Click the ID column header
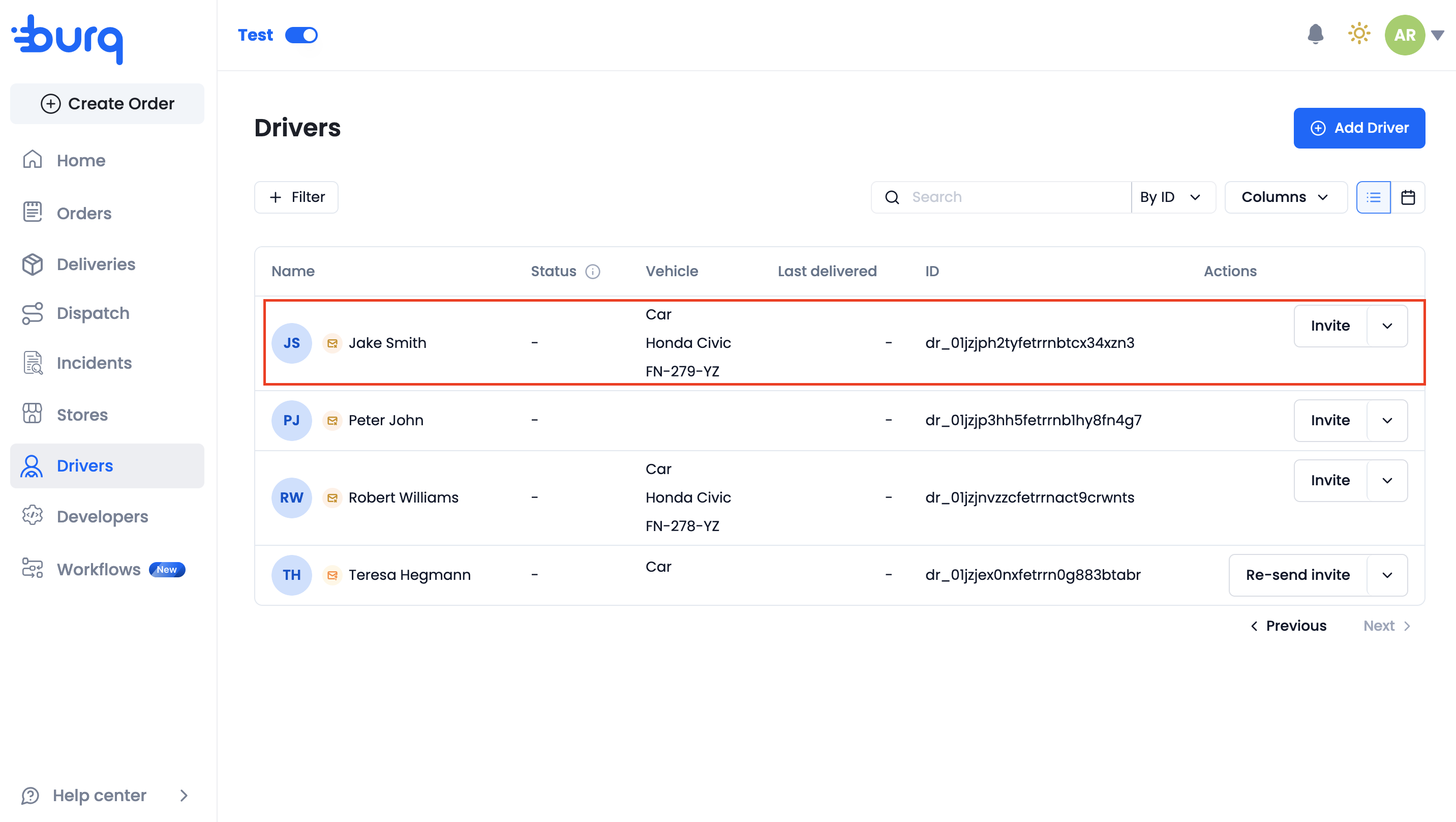This screenshot has height=822, width=1456. point(931,271)
